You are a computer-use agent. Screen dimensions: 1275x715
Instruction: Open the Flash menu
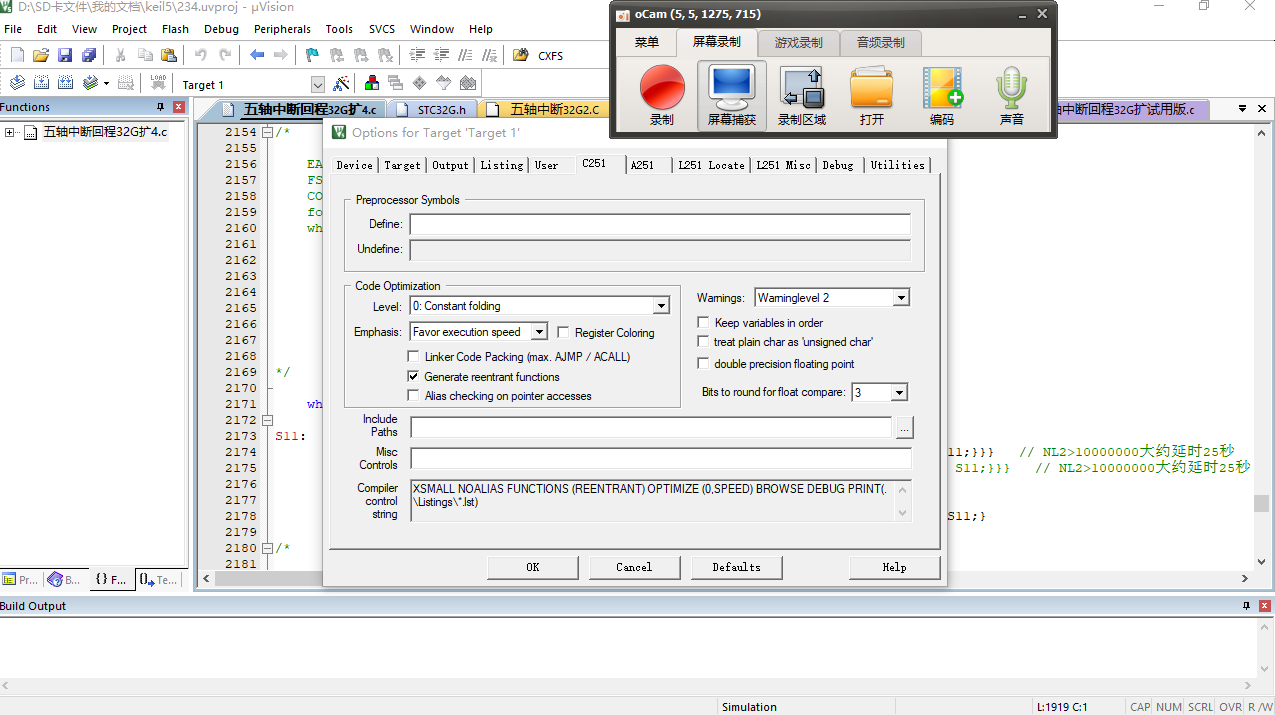point(175,29)
